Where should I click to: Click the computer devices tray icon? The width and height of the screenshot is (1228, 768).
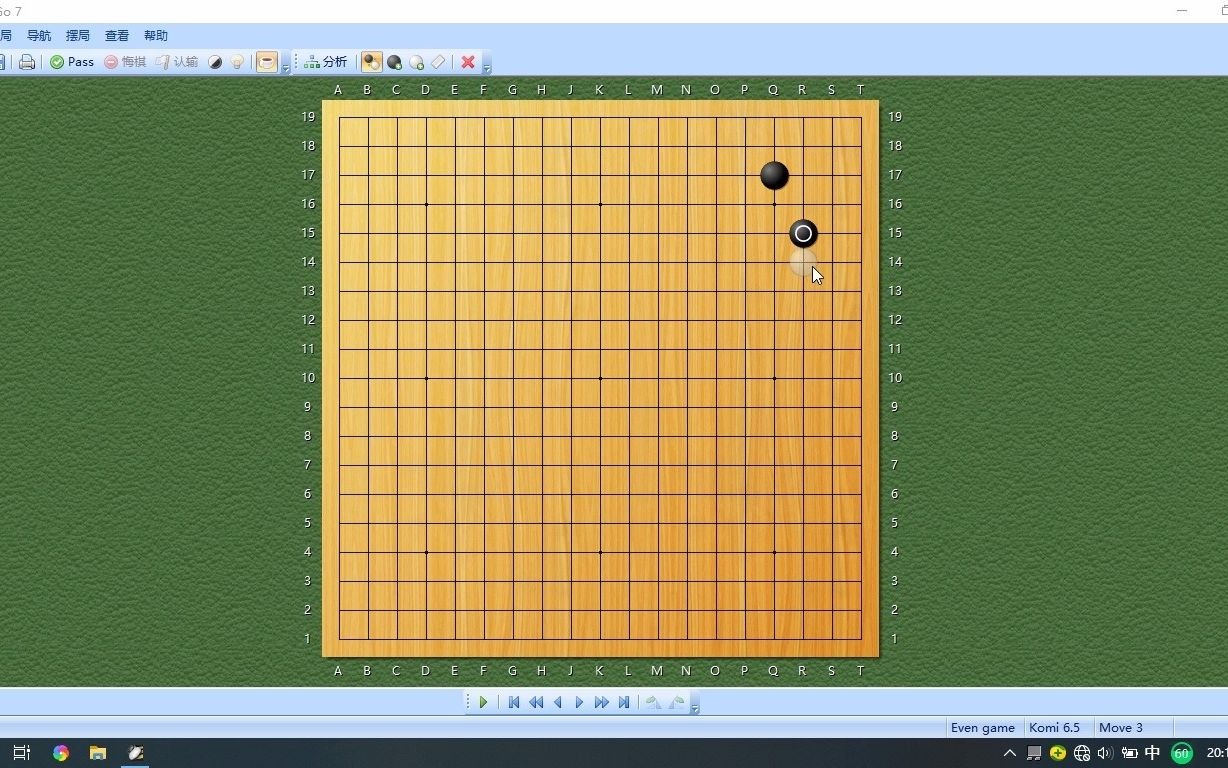[x=1034, y=753]
